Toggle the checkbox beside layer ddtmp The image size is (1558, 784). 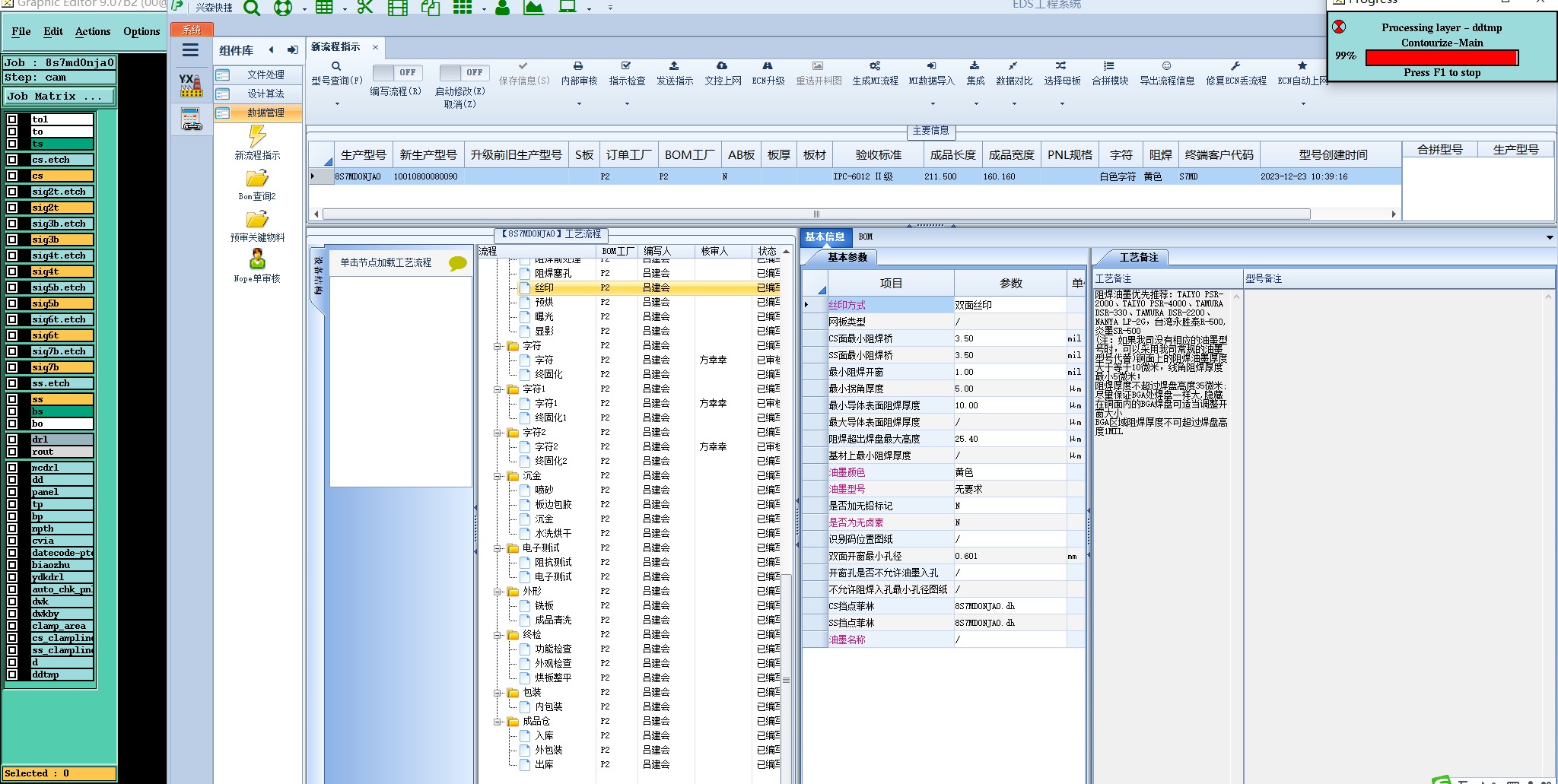pyautogui.click(x=12, y=674)
